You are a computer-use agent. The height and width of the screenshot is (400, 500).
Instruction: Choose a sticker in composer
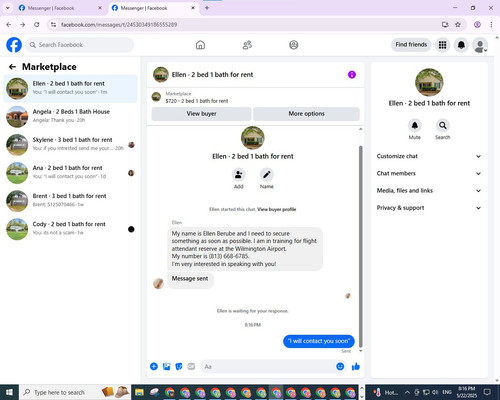[179, 367]
